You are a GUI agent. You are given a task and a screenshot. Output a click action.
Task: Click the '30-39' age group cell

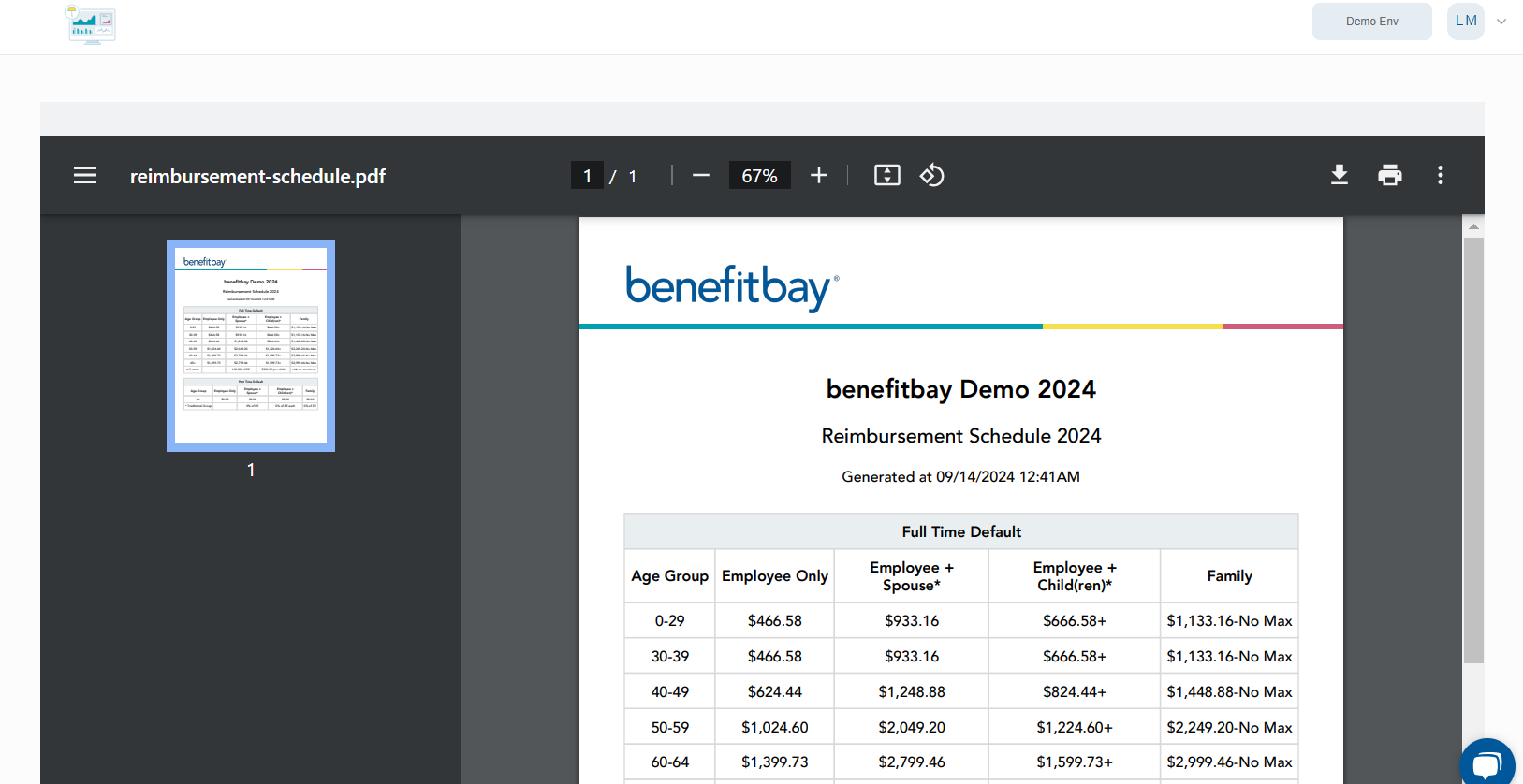coord(669,657)
